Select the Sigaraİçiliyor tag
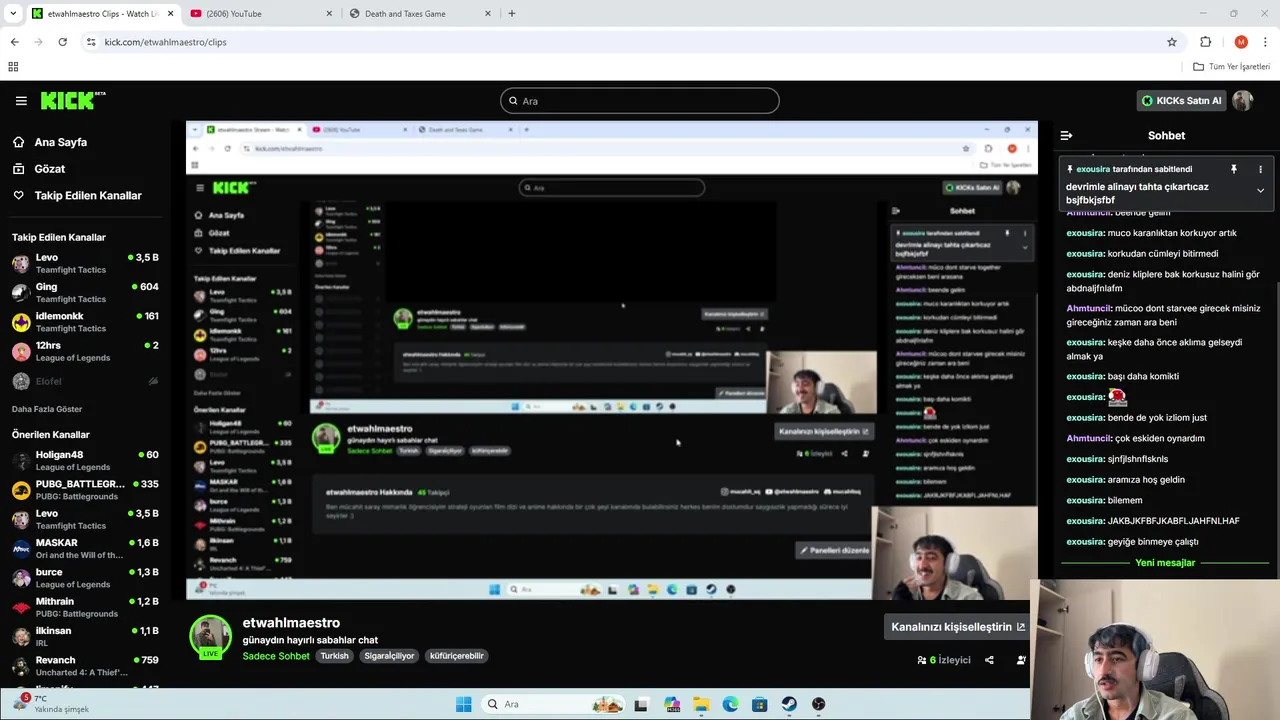1280x720 pixels. click(x=389, y=656)
